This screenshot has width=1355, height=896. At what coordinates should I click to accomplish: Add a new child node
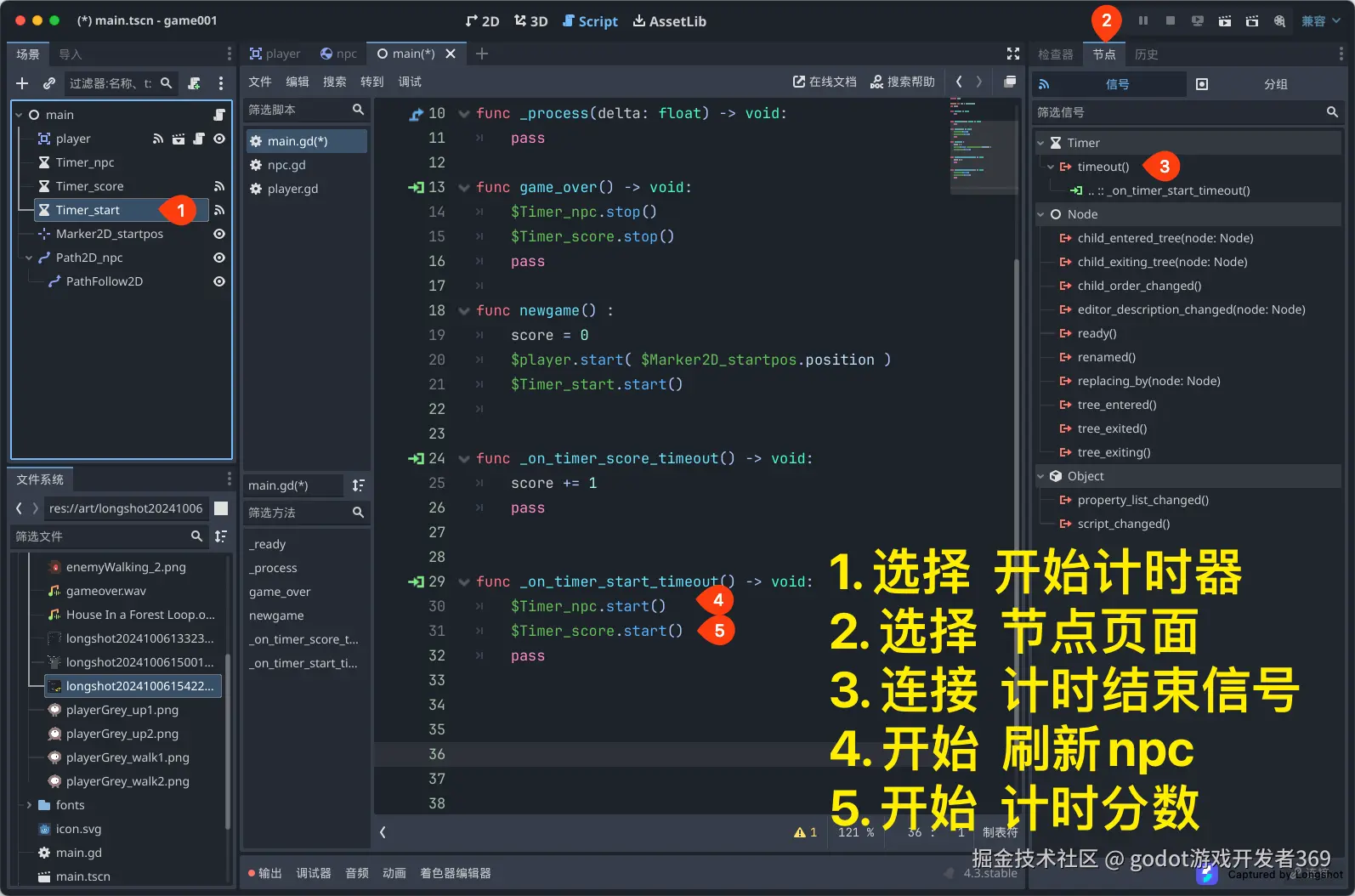[x=22, y=83]
